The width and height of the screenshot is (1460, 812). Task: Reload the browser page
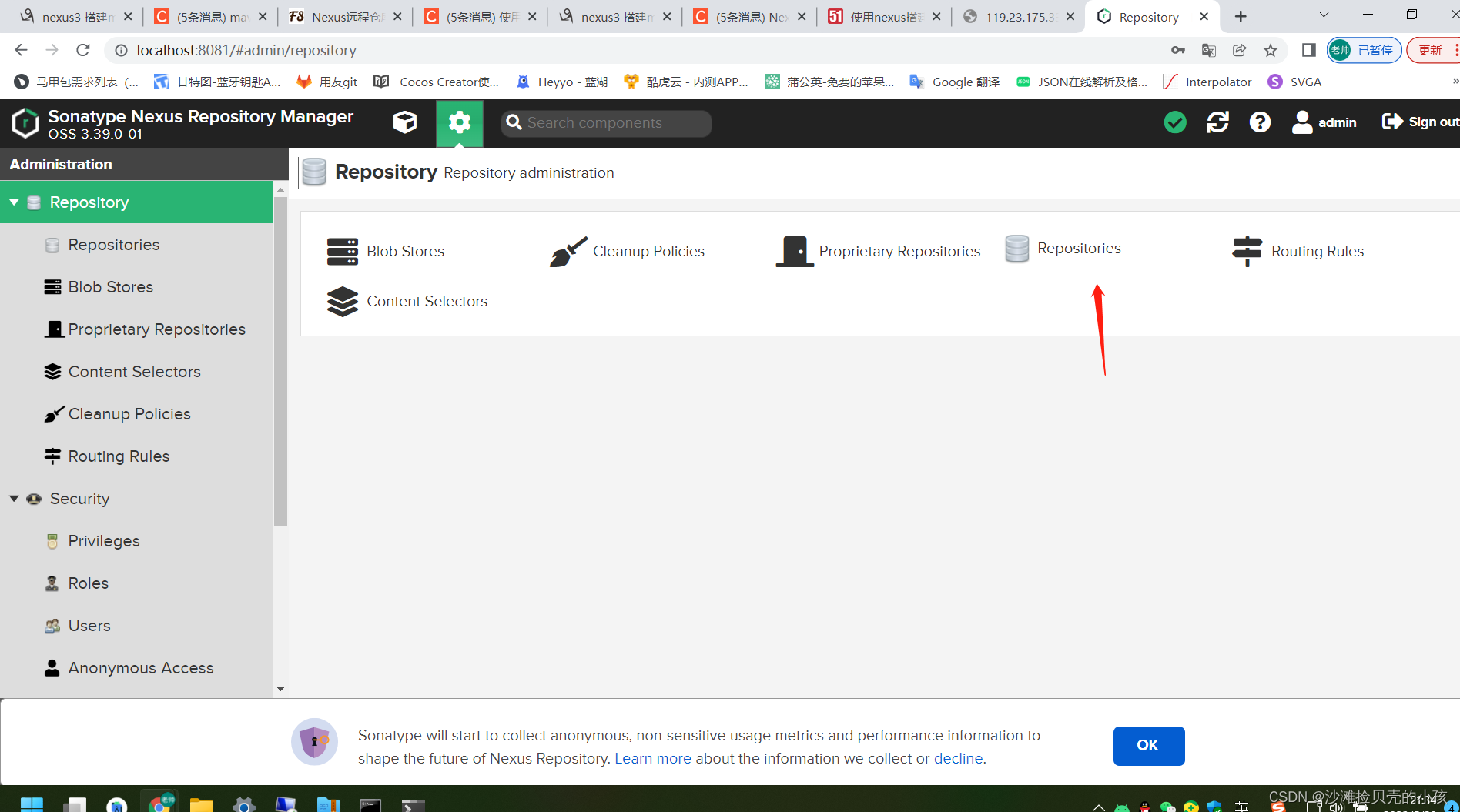[83, 50]
